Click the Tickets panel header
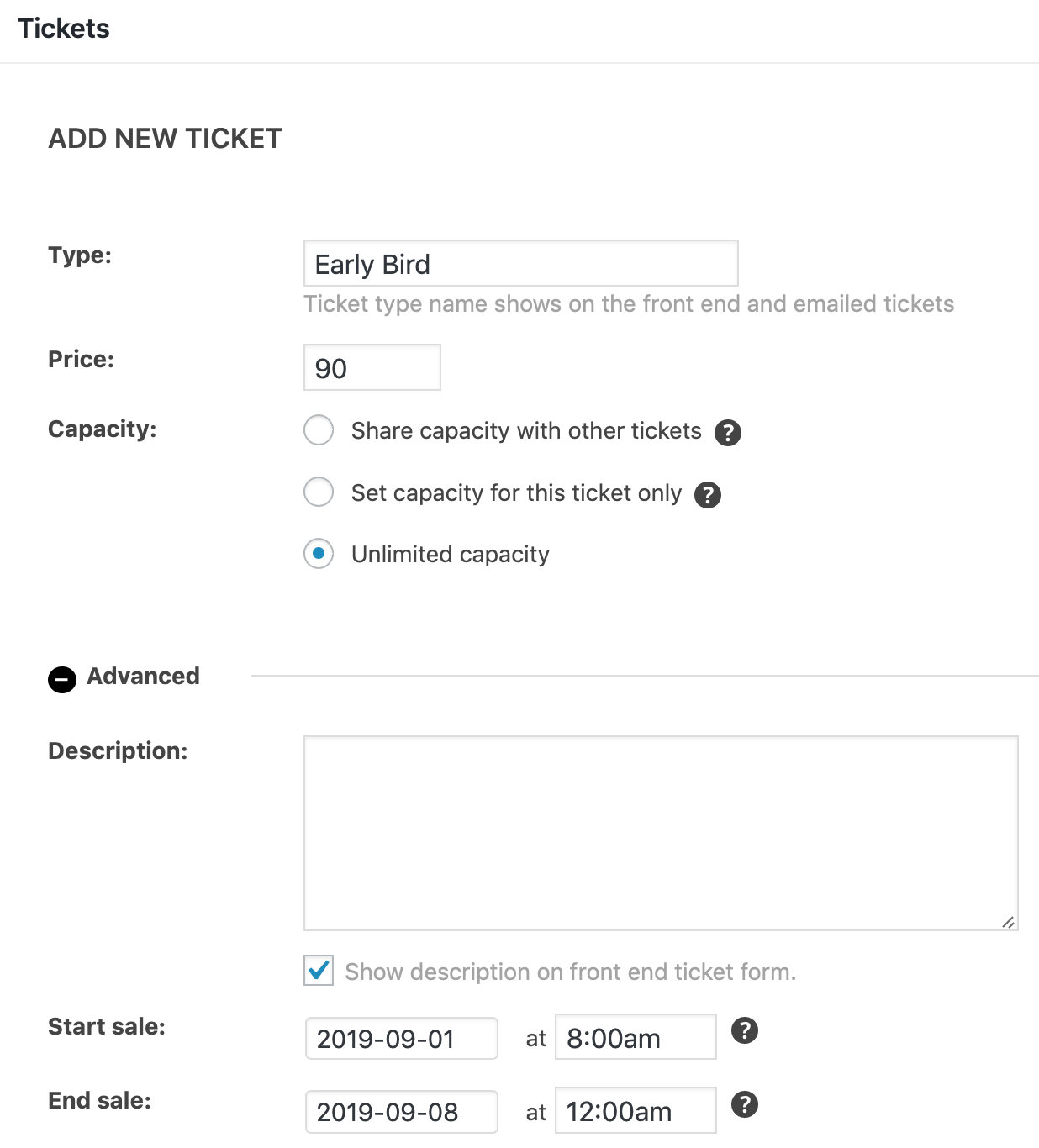Screen dimensions: 1039x1148 64,29
